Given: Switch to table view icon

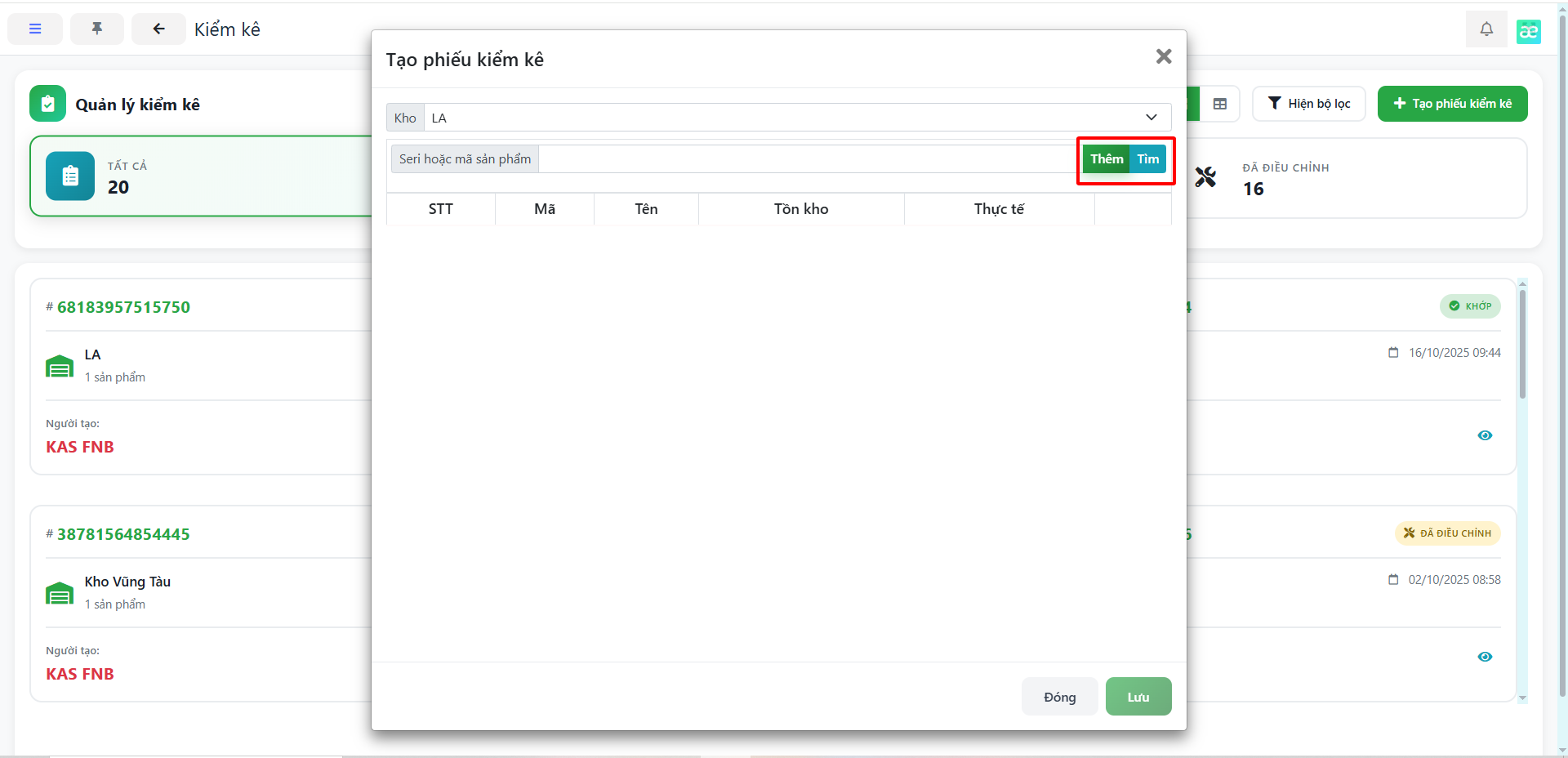Looking at the screenshot, I should click(1220, 104).
